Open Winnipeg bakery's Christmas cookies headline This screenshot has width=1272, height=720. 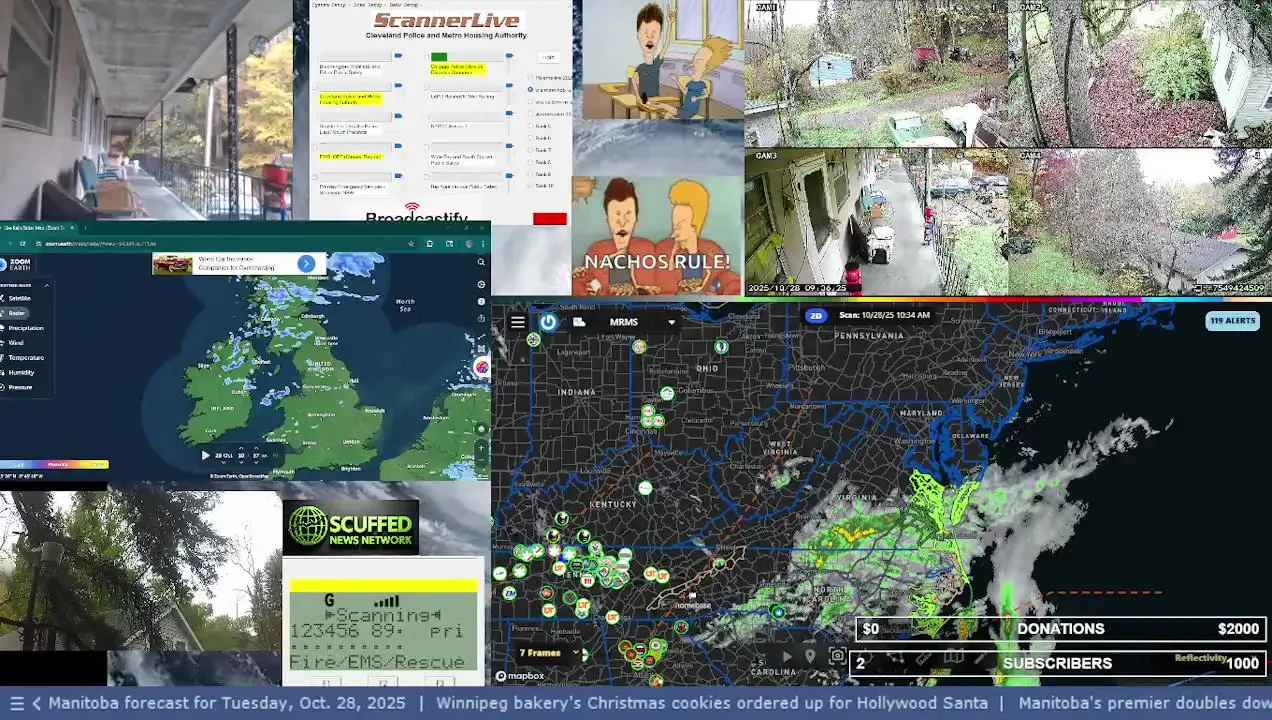pyautogui.click(x=712, y=703)
